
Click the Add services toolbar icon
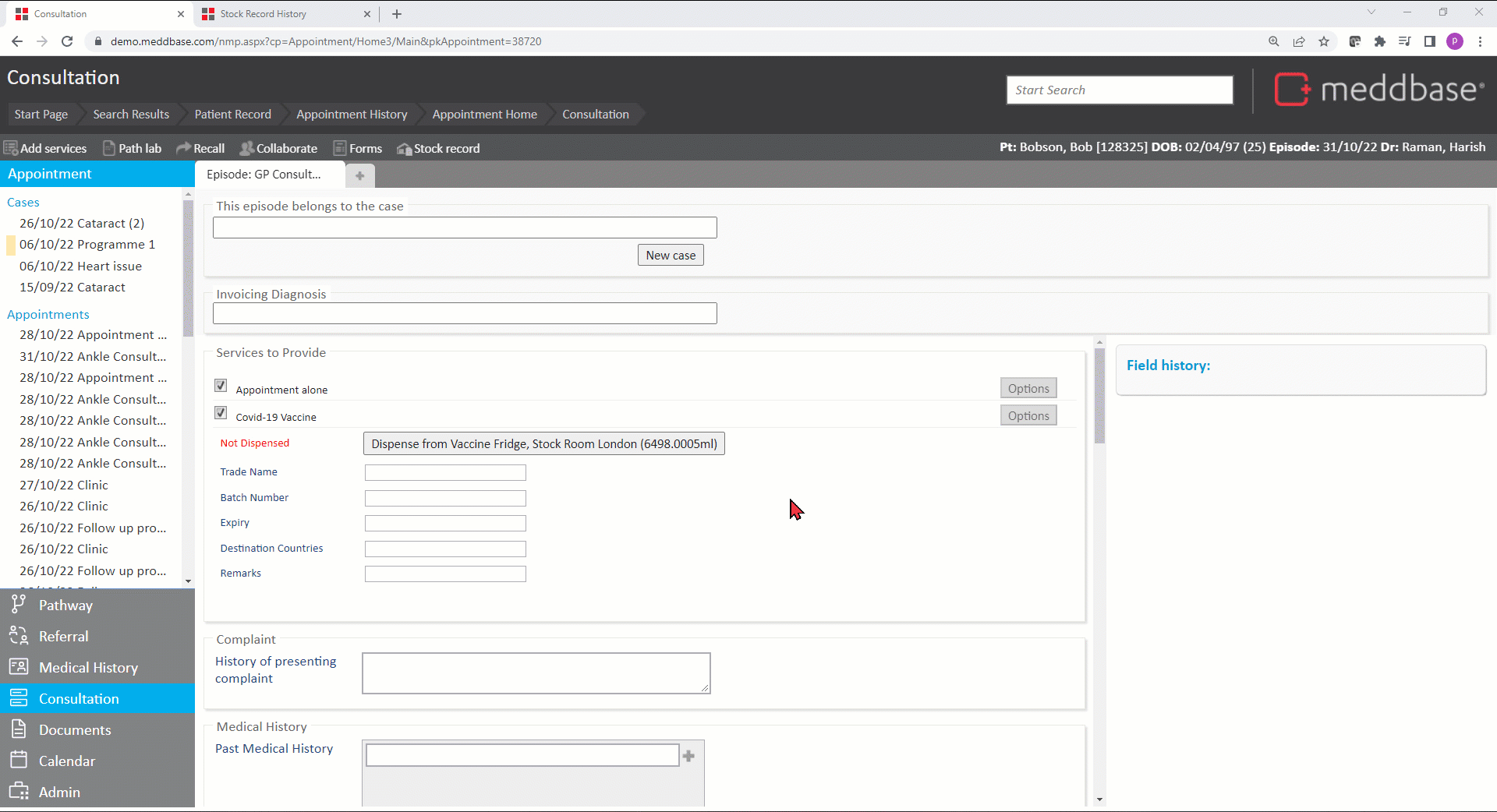point(11,148)
